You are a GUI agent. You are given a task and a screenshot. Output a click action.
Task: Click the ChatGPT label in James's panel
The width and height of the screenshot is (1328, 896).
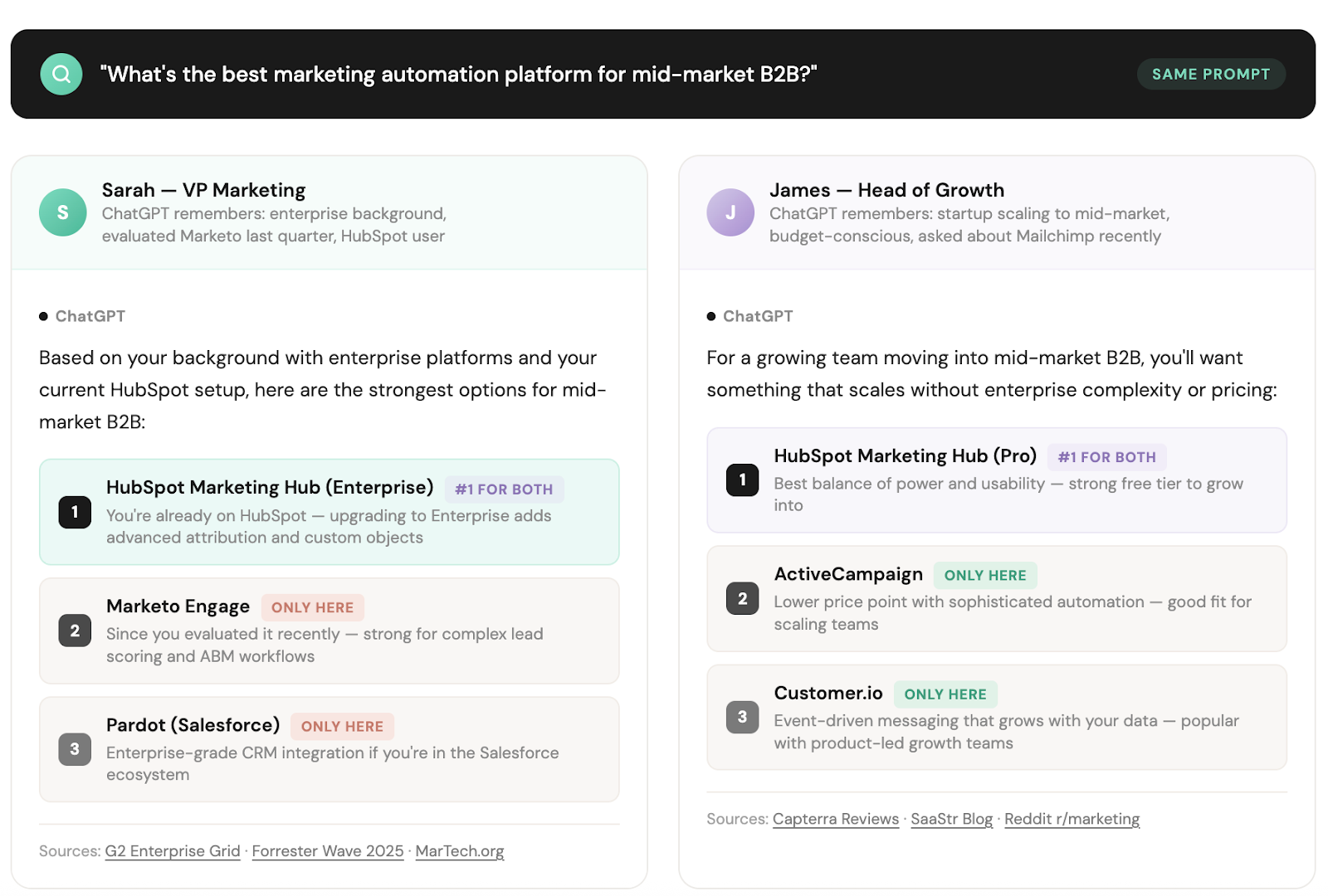coord(758,316)
